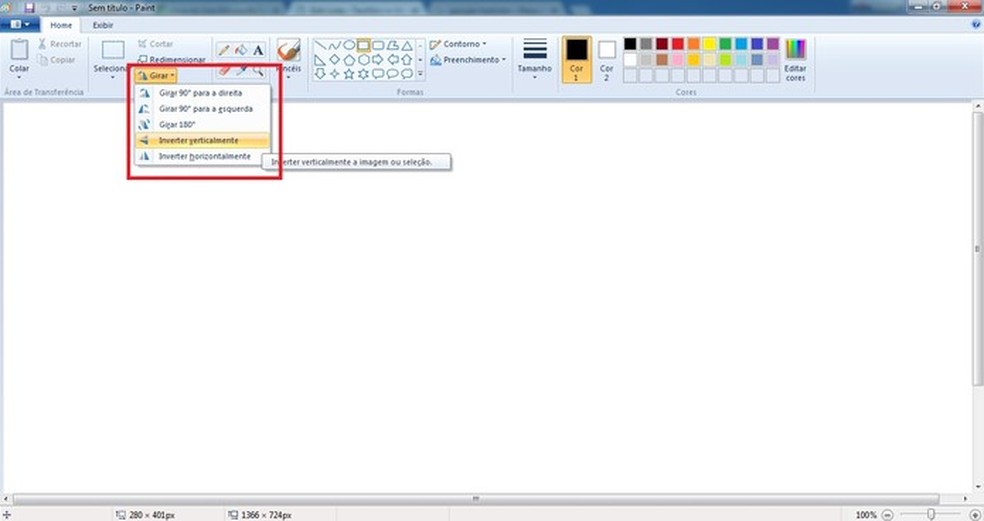Pick the four-point star shape

pos(334,73)
